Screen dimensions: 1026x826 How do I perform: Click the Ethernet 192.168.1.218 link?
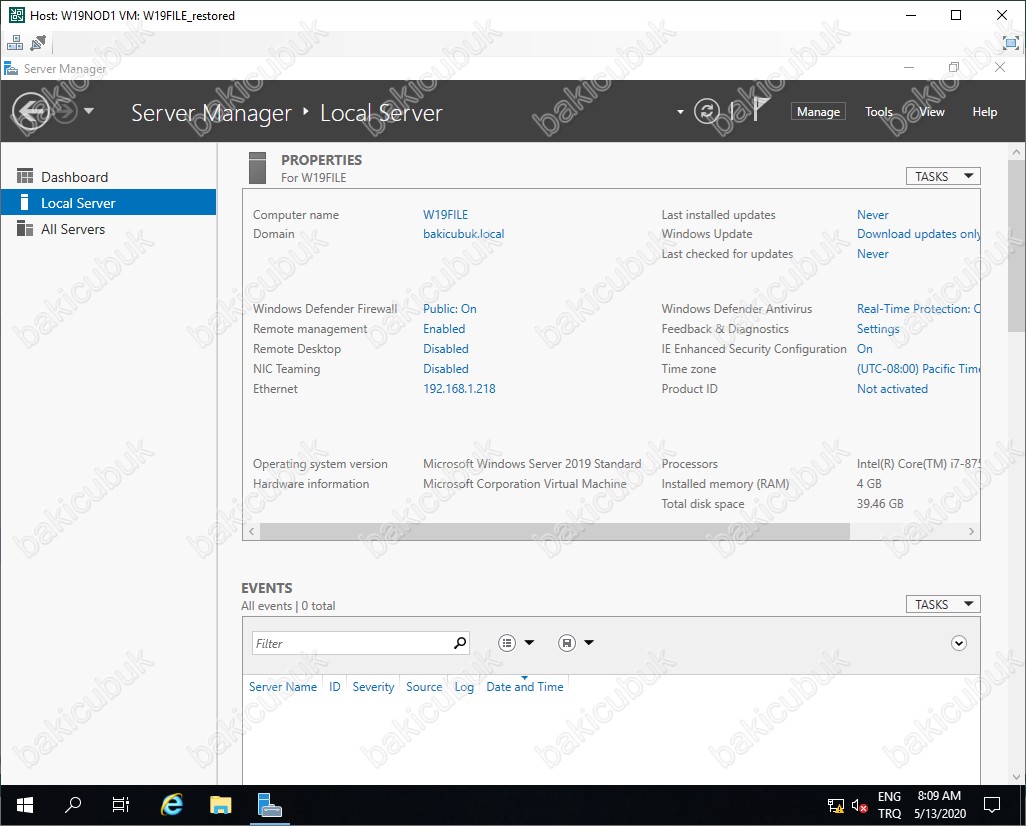click(x=459, y=389)
